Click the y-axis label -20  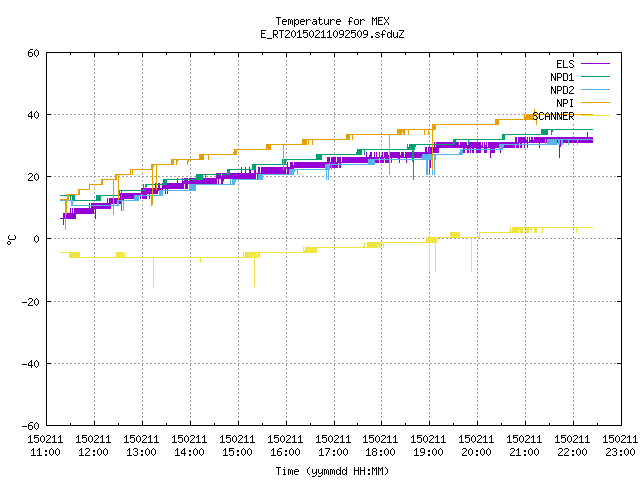click(x=31, y=302)
